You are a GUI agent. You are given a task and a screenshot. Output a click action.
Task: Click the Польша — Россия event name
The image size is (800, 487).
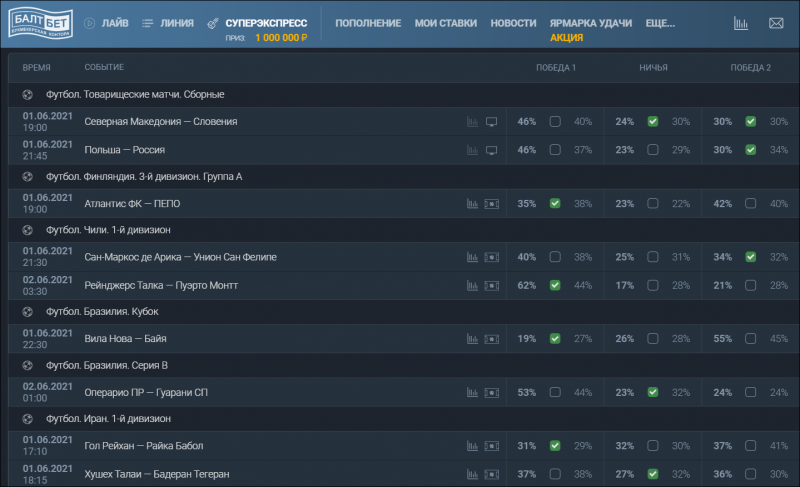coord(124,150)
